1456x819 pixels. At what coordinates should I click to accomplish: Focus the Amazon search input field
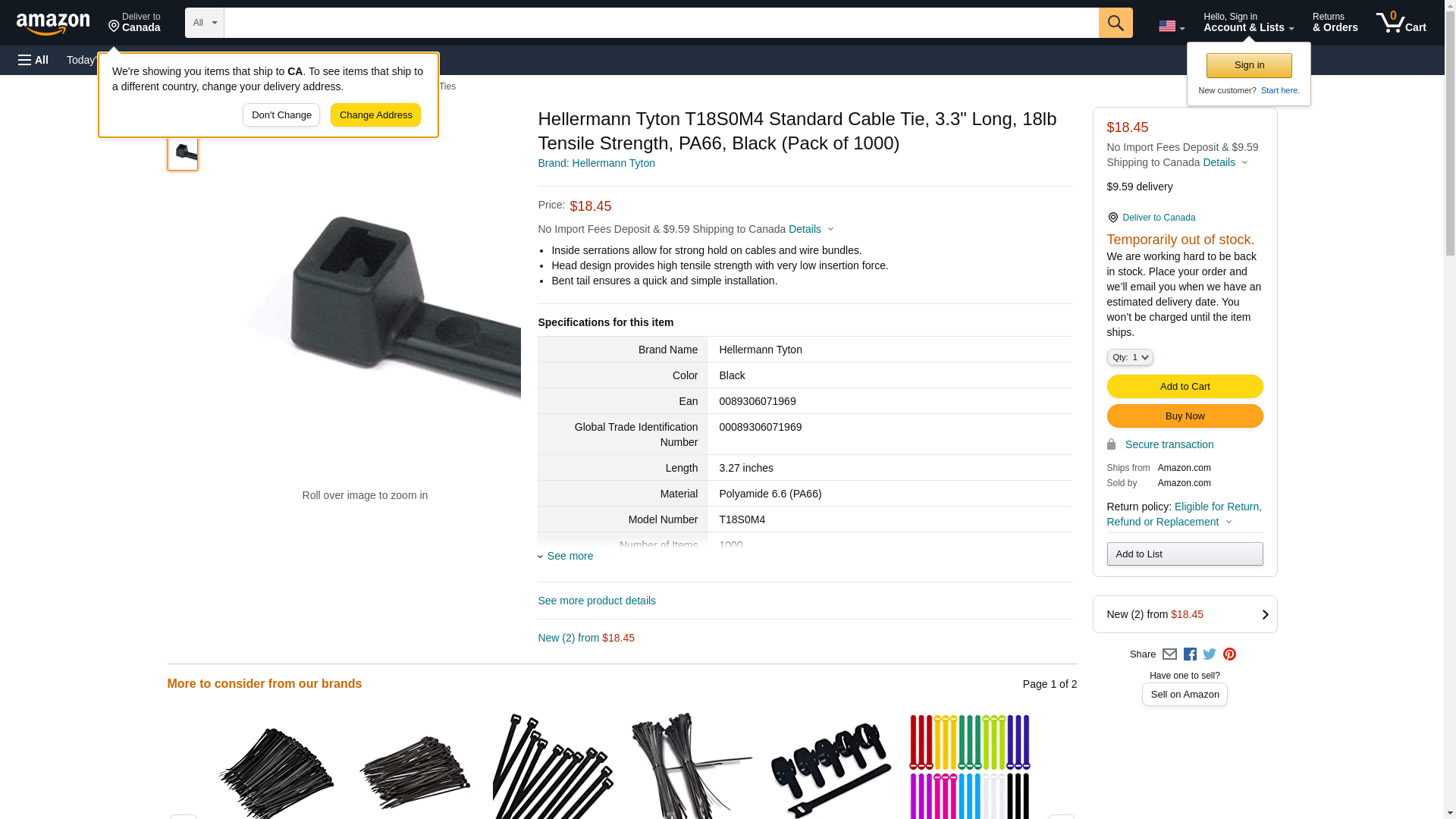[x=661, y=23]
